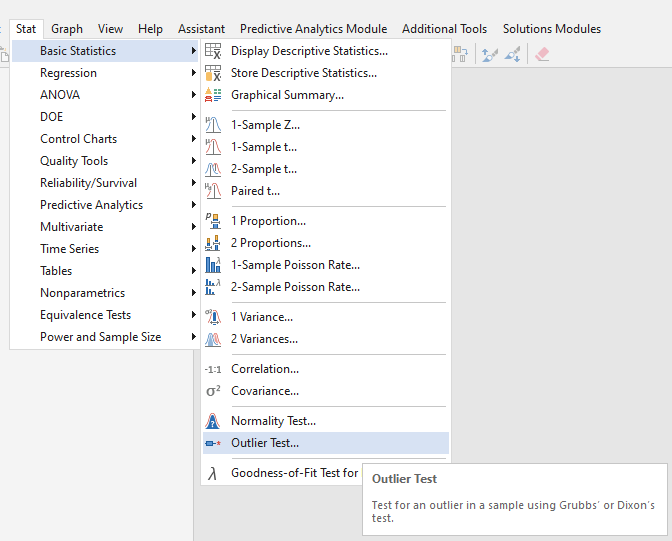The height and width of the screenshot is (541, 672).
Task: Expand the Basic Statistics submenu arrow
Action: coord(194,51)
